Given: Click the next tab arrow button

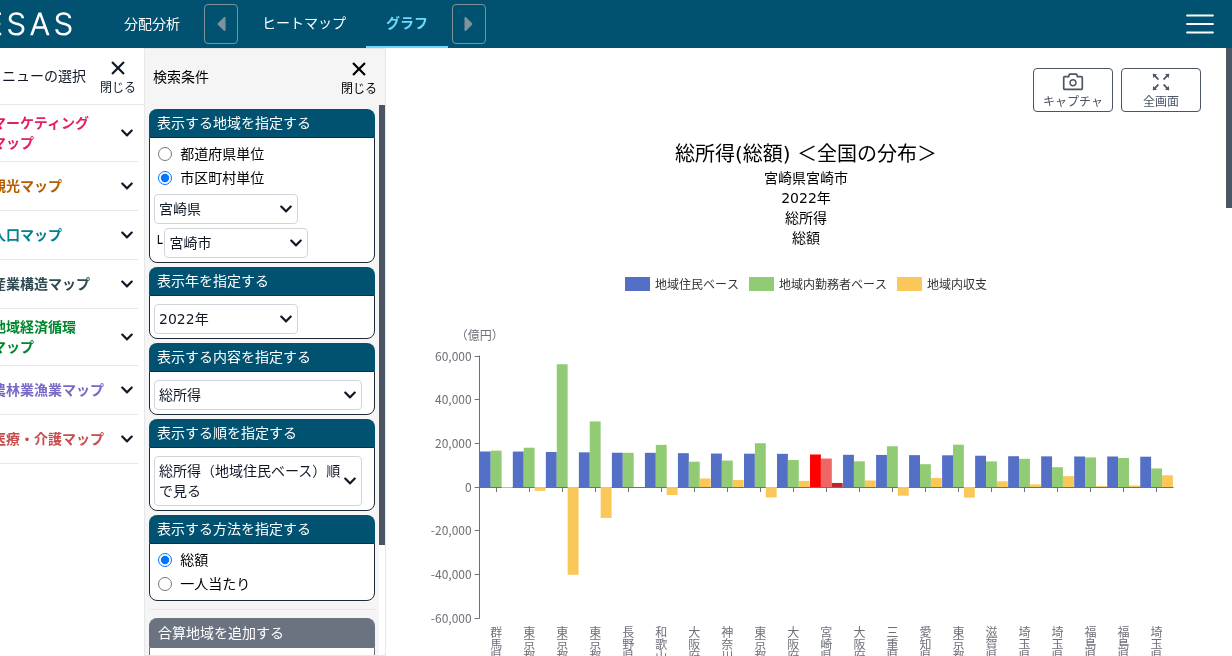Looking at the screenshot, I should 469,24.
